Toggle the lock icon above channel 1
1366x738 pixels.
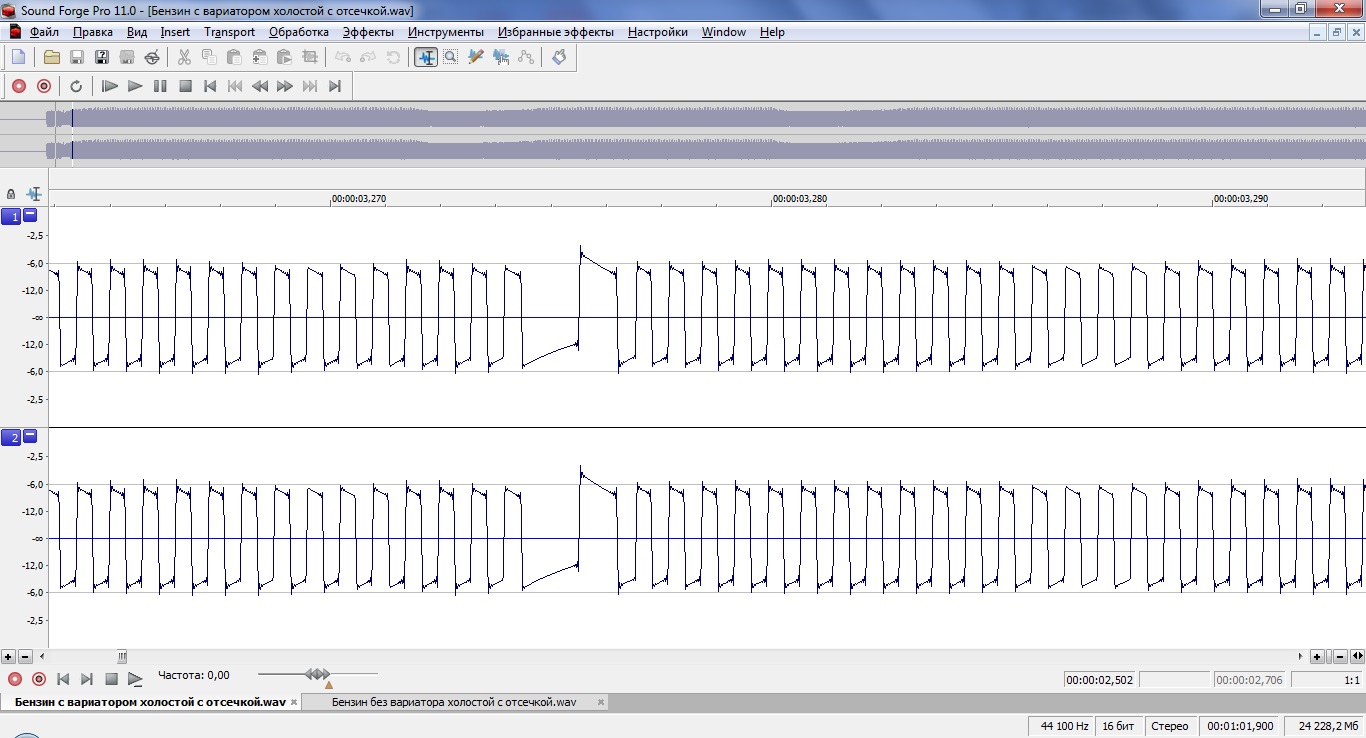[11, 194]
